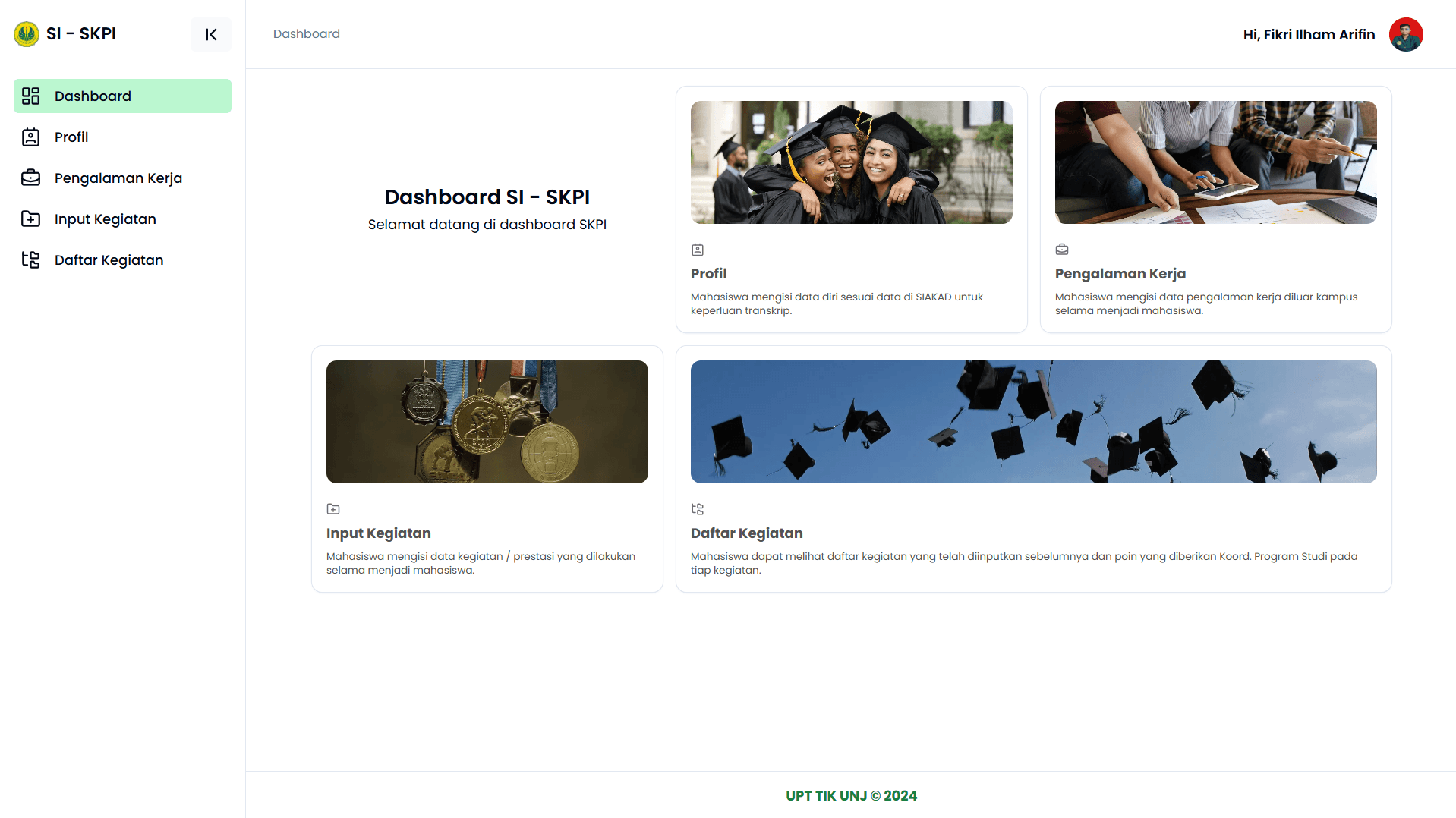Click the SI-SKPI university logo
The image size is (1456, 818).
point(27,33)
